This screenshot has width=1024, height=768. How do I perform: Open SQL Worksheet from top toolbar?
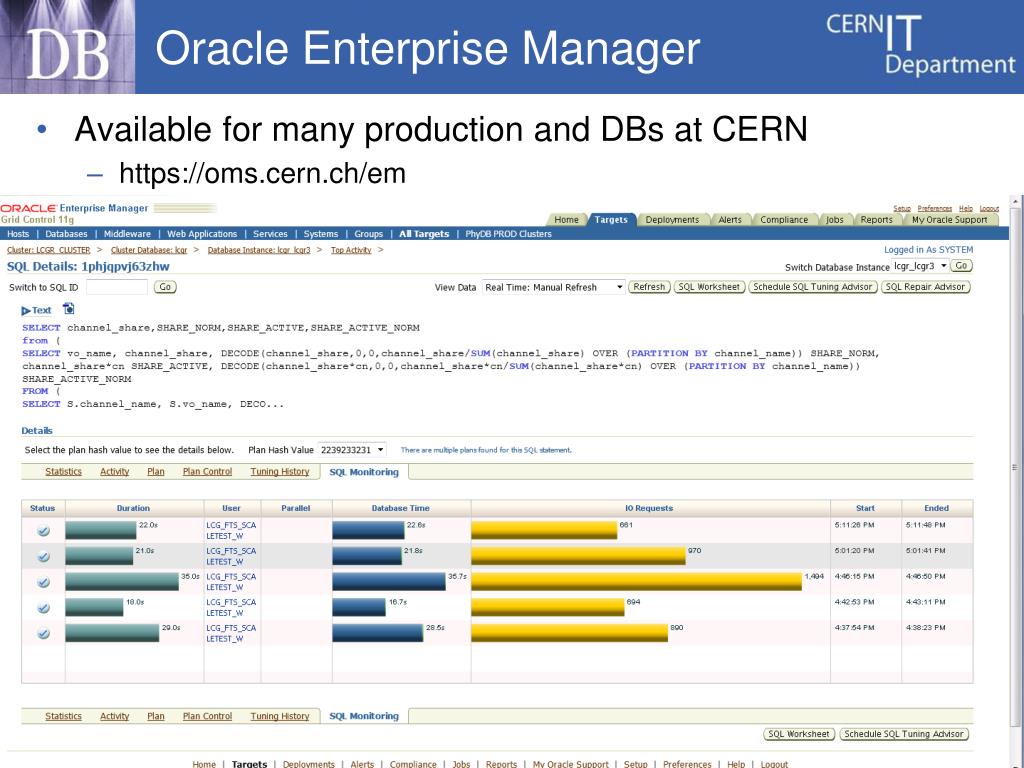pos(709,287)
